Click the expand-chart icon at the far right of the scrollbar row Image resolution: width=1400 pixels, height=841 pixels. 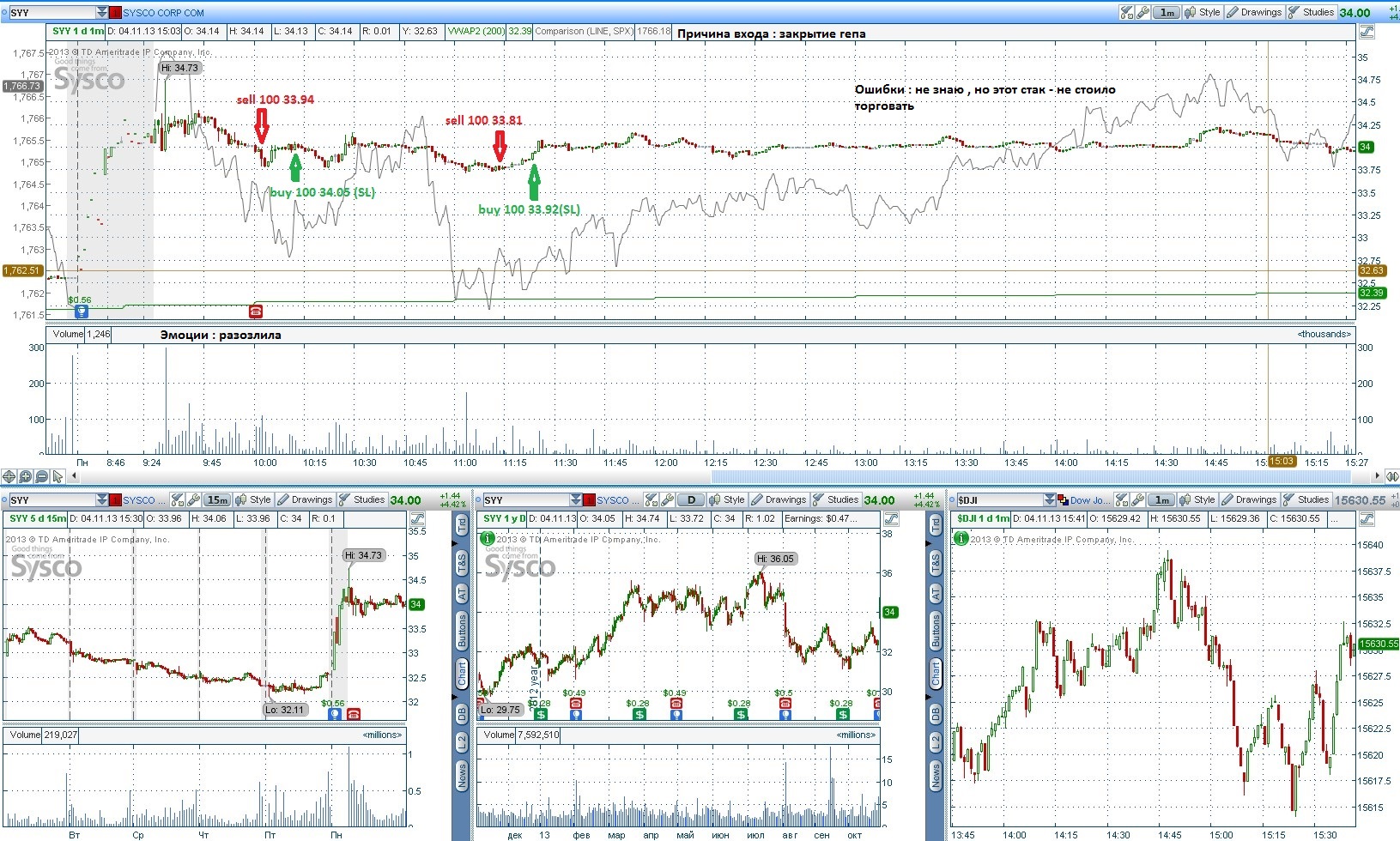point(1391,476)
